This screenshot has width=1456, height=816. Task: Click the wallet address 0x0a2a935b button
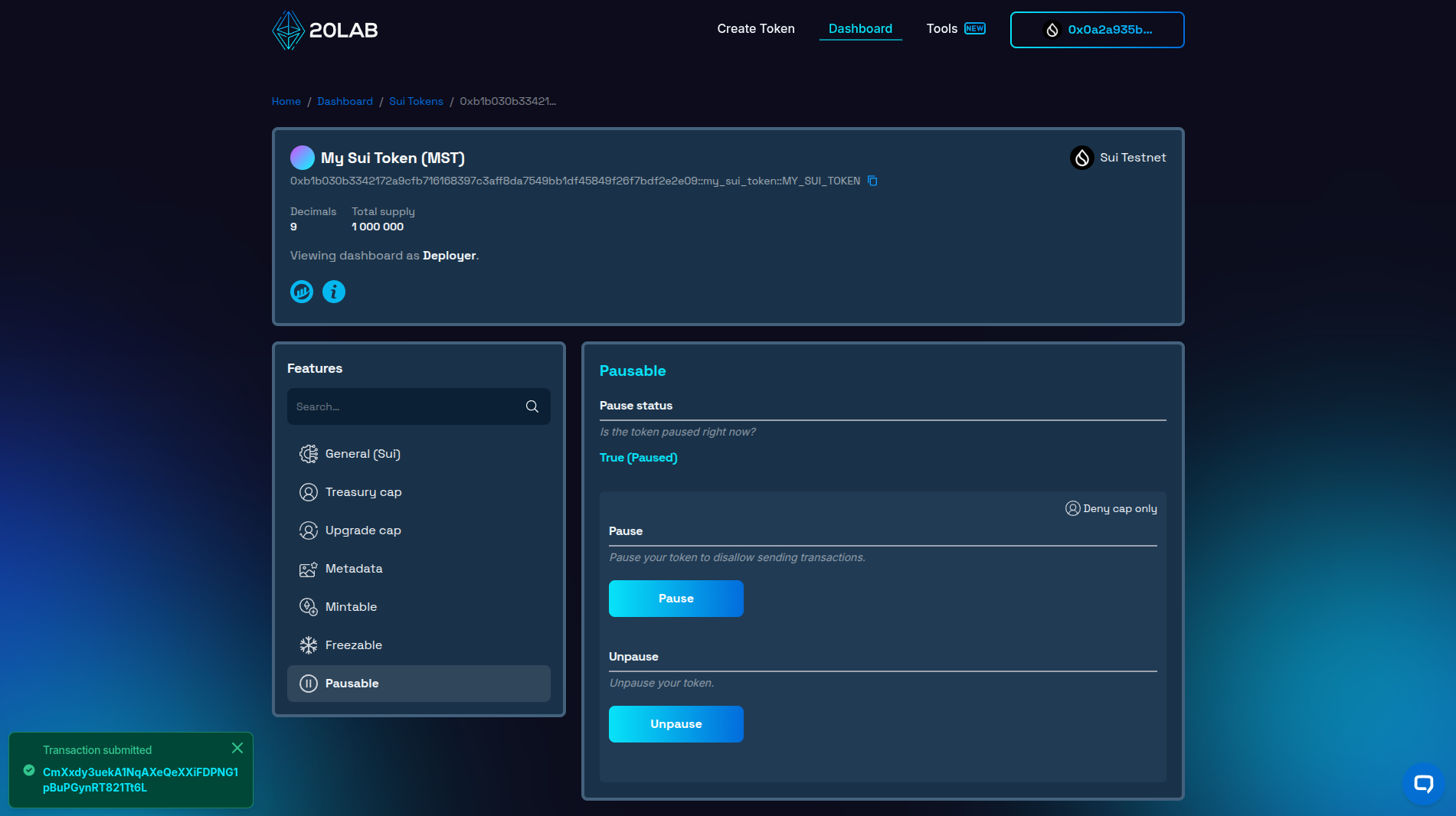1097,30
